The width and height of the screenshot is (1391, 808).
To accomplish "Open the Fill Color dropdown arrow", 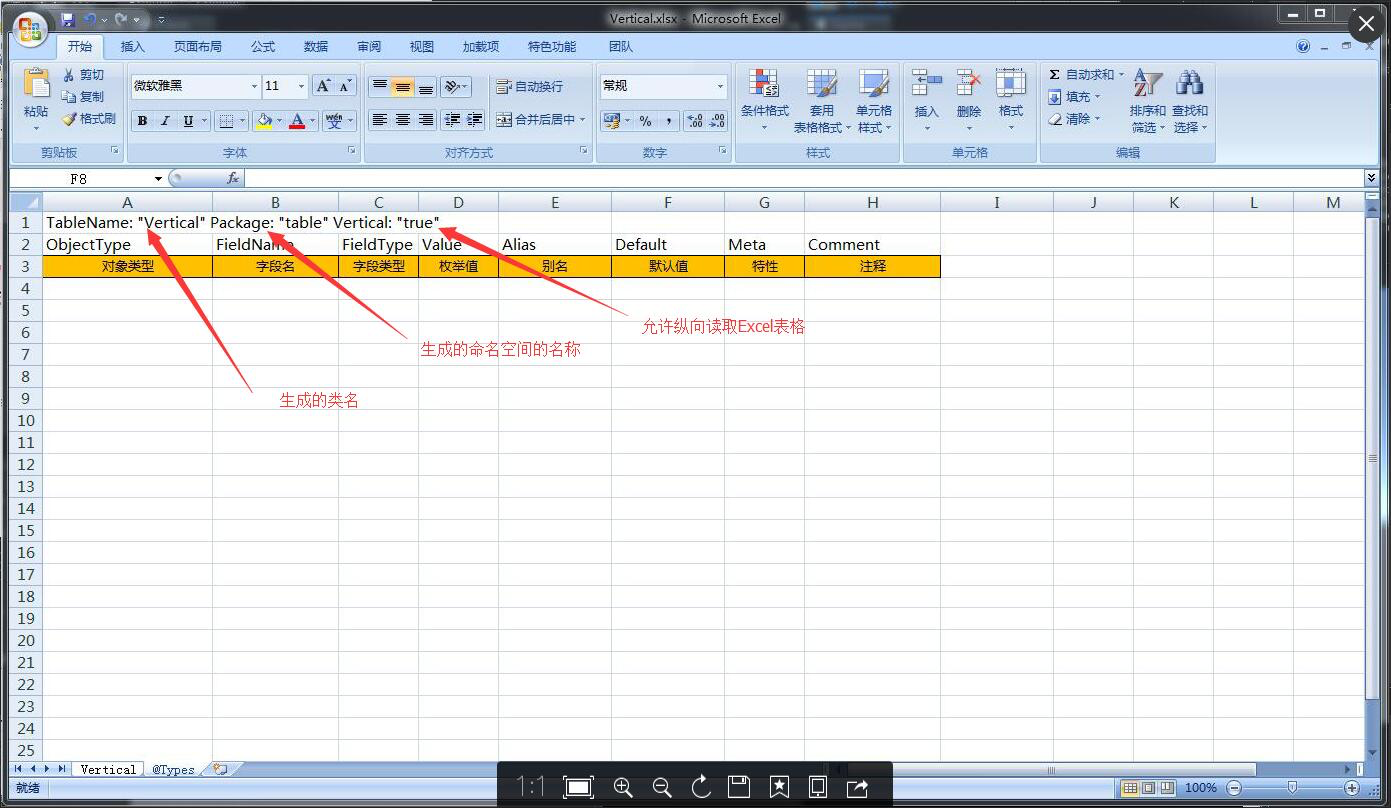I will coord(279,121).
